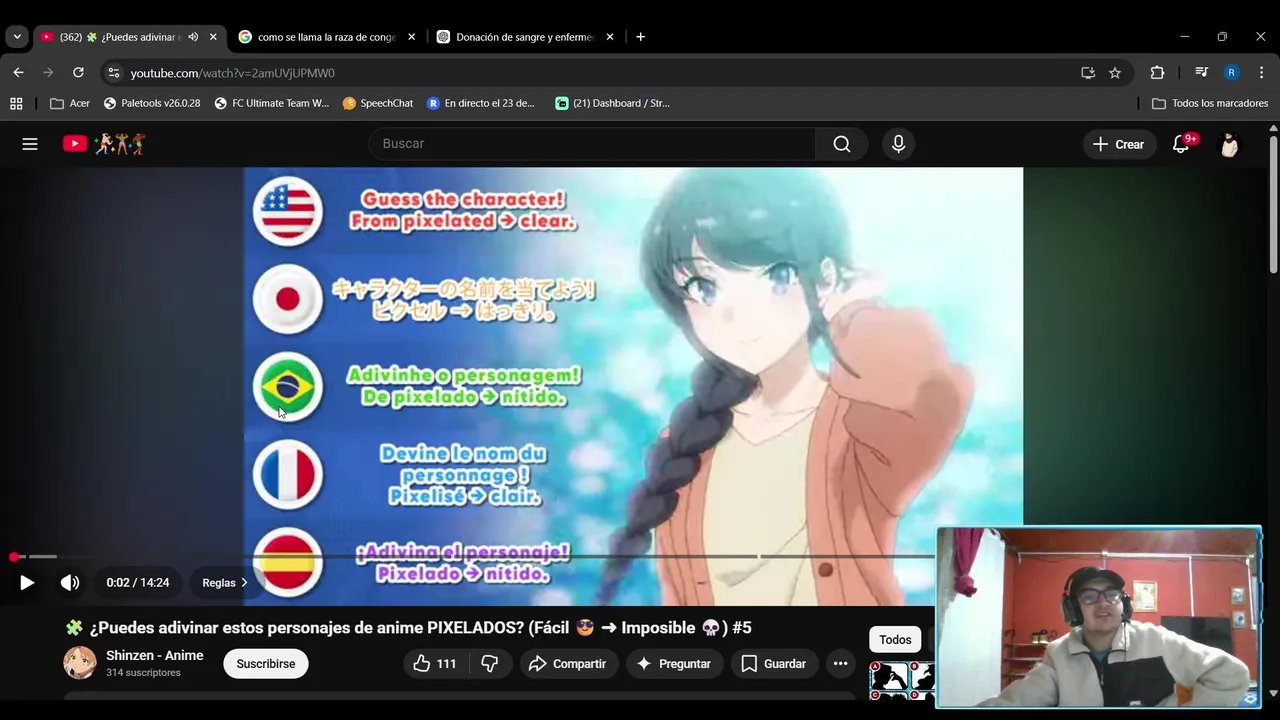Switch to the Google search tab
The width and height of the screenshot is (1280, 720).
[x=326, y=37]
